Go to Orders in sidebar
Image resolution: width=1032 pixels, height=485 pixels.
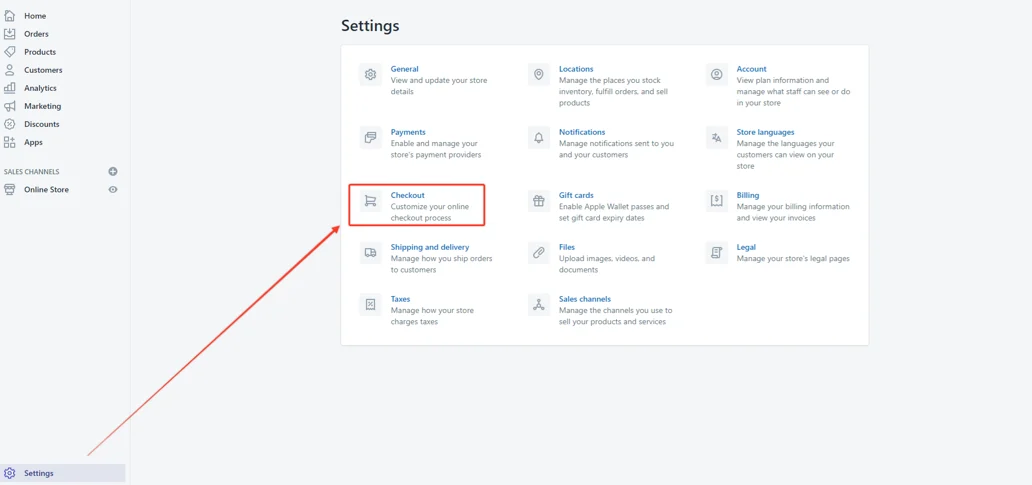coord(36,34)
